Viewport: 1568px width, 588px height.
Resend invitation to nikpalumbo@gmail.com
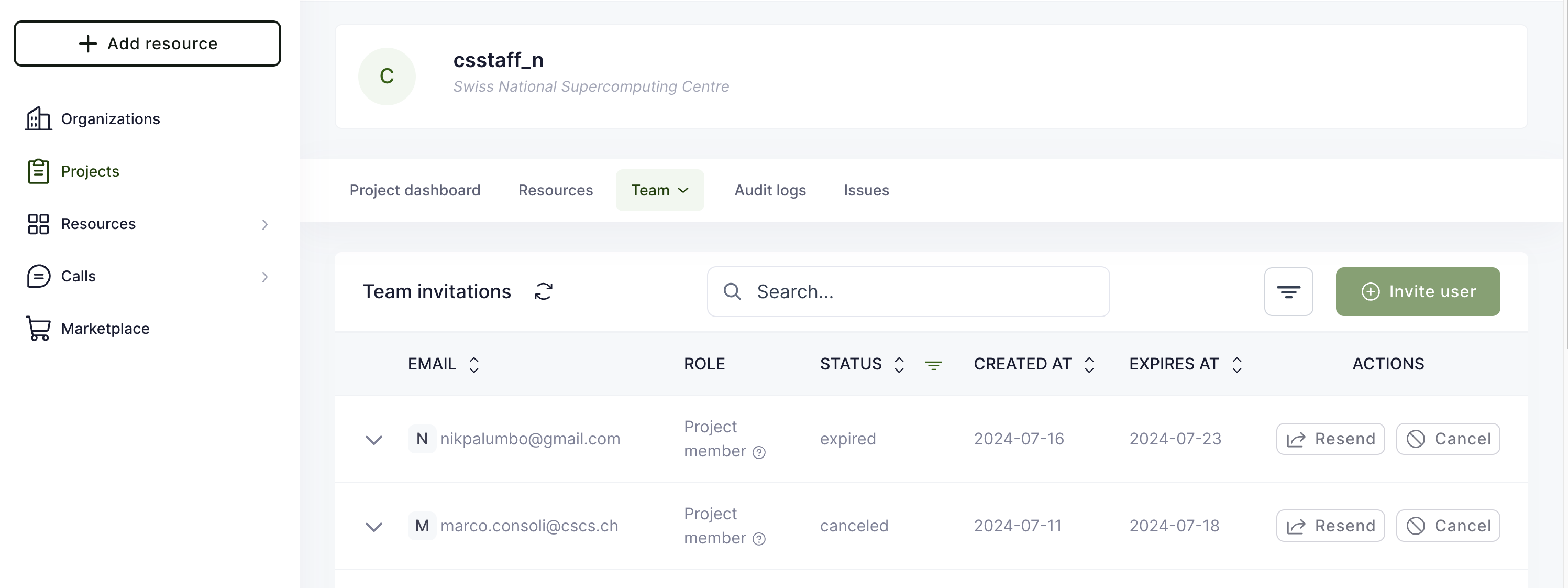[1330, 439]
